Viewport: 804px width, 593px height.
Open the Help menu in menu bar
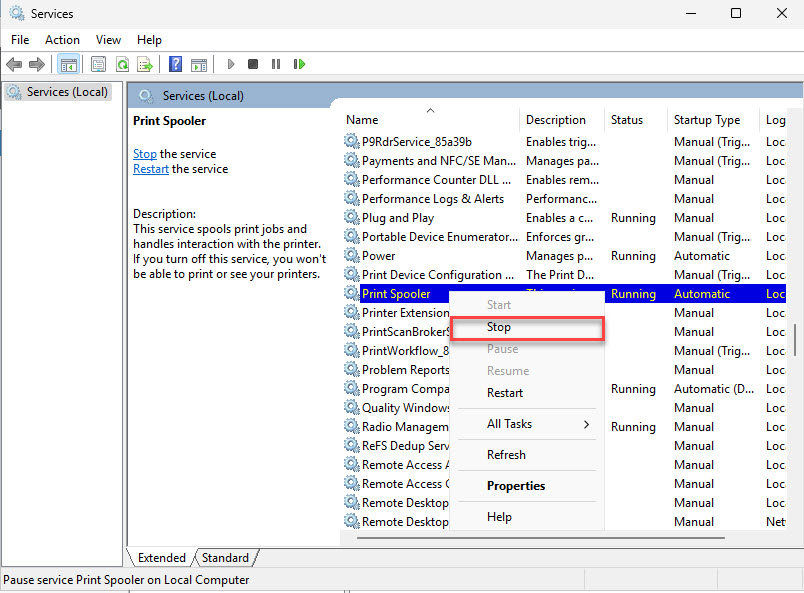[149, 40]
